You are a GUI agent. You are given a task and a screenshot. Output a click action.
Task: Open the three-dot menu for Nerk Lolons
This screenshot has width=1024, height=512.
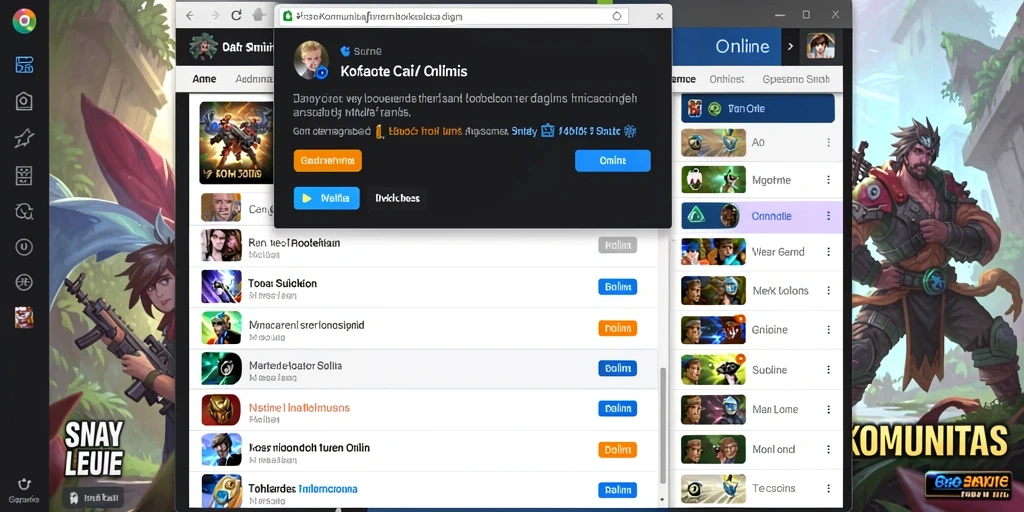click(x=828, y=291)
